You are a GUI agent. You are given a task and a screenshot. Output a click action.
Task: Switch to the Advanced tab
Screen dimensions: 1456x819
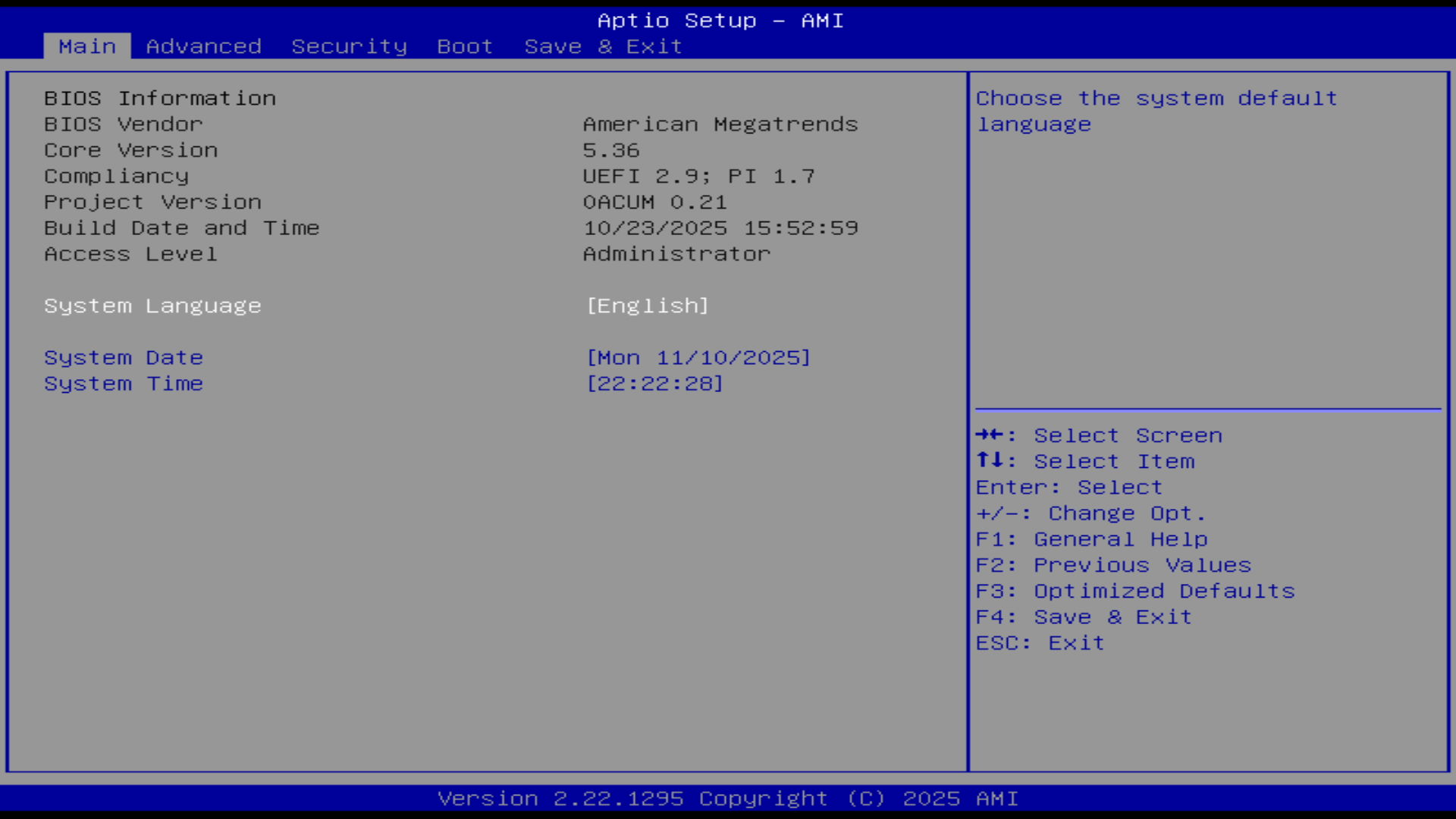(203, 46)
